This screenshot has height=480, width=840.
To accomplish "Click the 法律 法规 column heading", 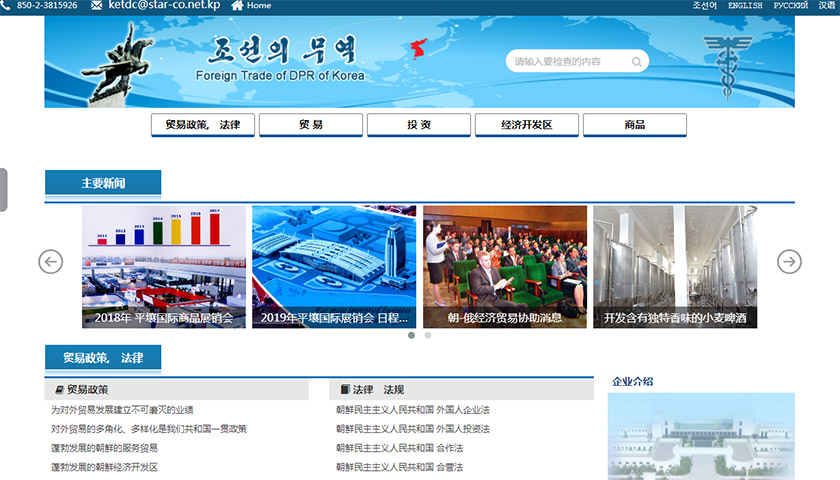I will (x=378, y=389).
